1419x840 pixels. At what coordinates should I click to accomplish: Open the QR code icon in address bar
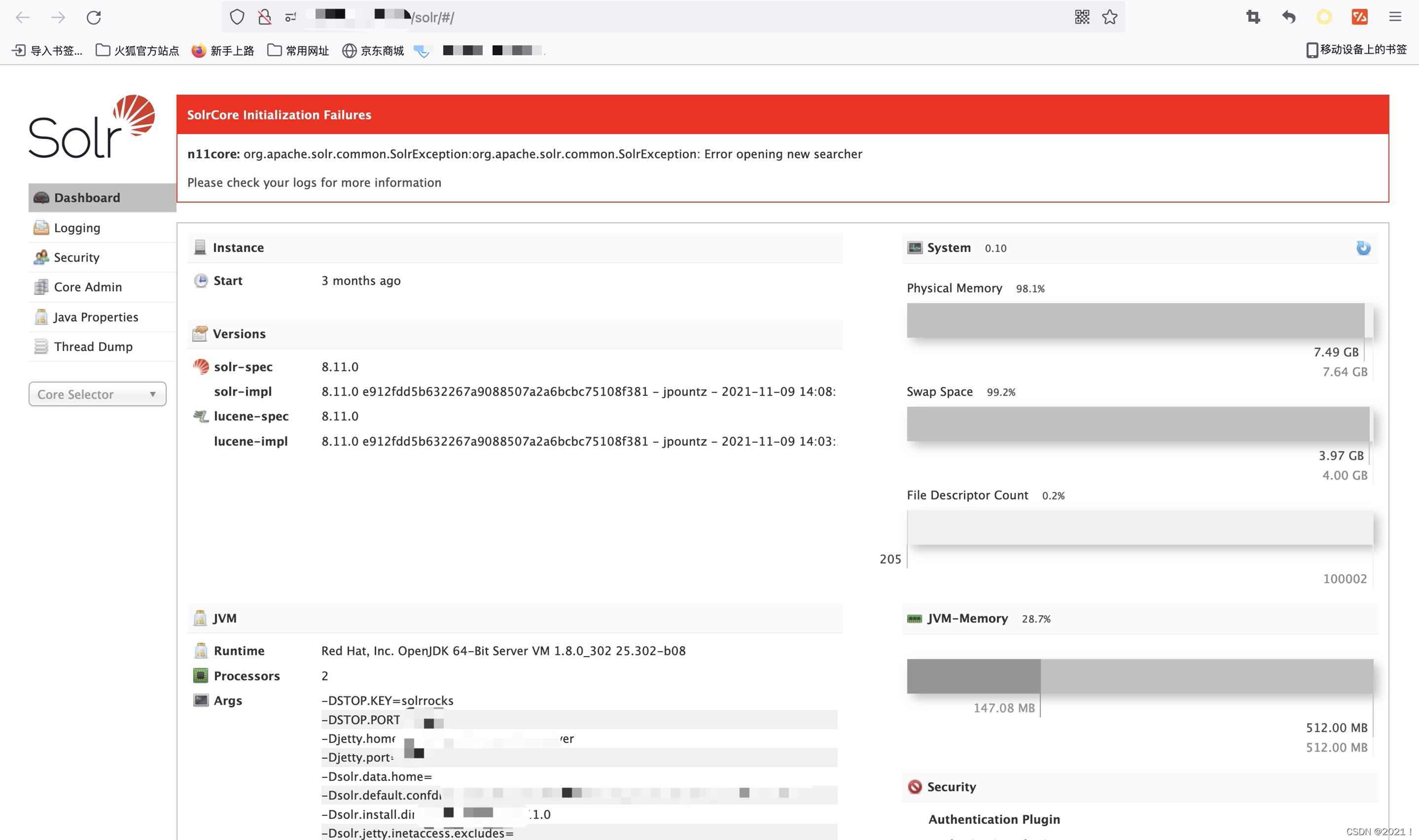pos(1082,17)
